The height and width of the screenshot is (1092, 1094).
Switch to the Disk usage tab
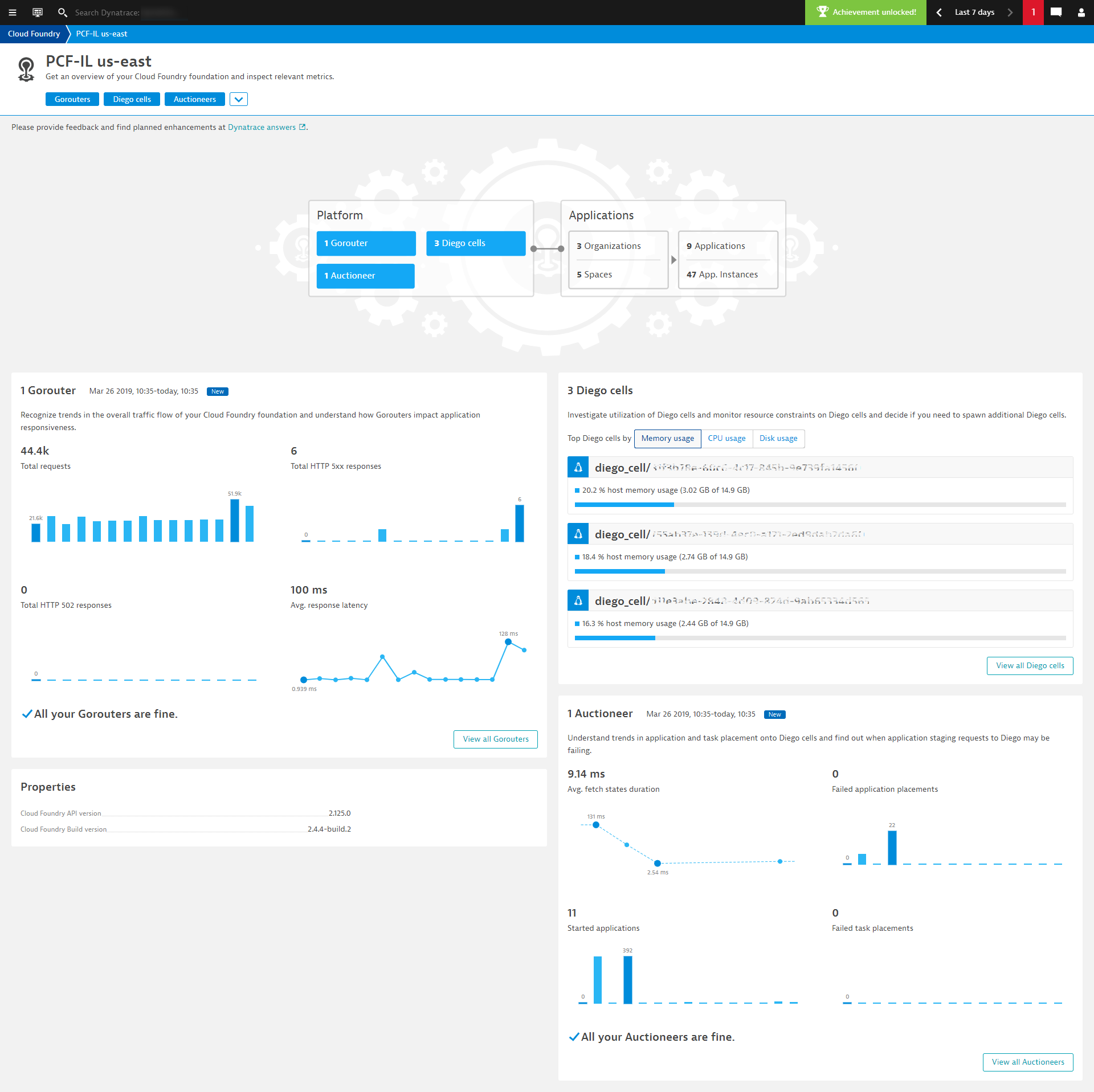click(778, 438)
